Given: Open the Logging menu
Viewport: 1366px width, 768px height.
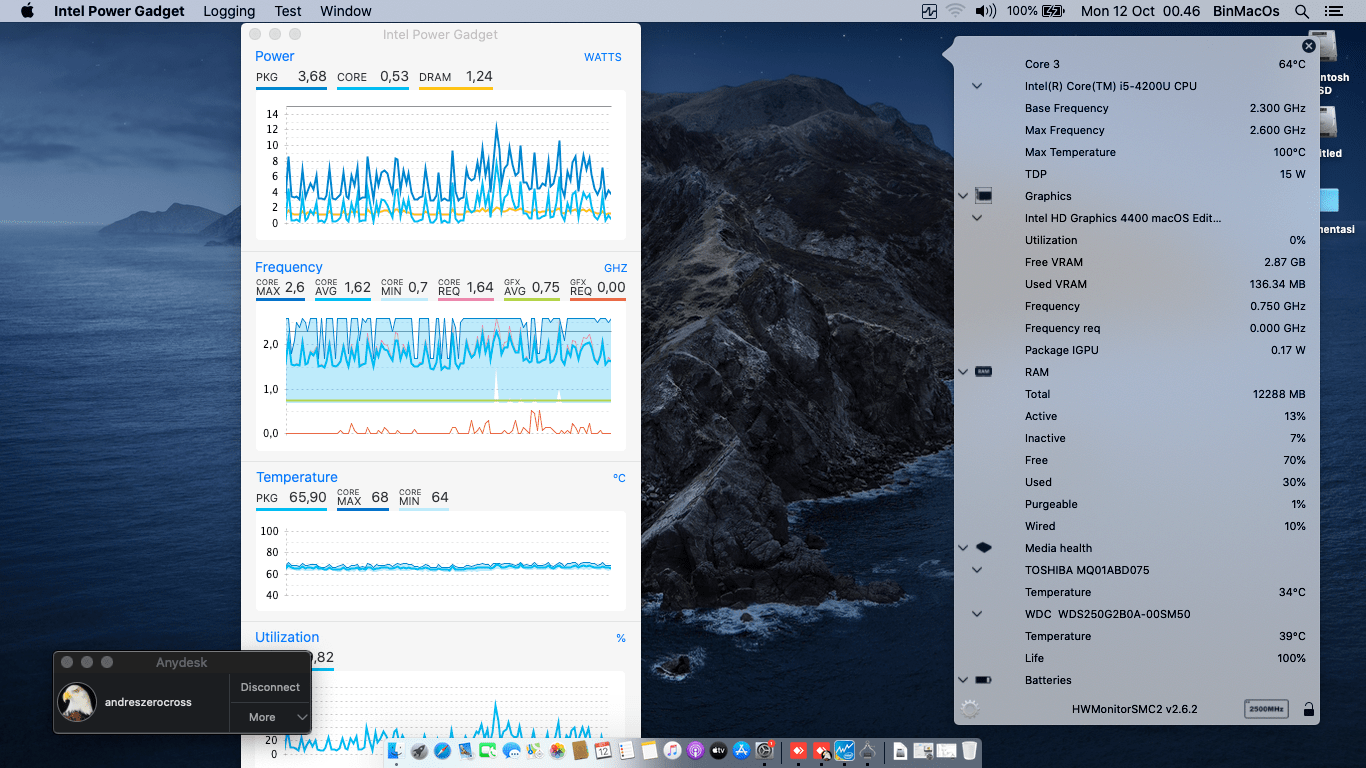Looking at the screenshot, I should (x=228, y=11).
